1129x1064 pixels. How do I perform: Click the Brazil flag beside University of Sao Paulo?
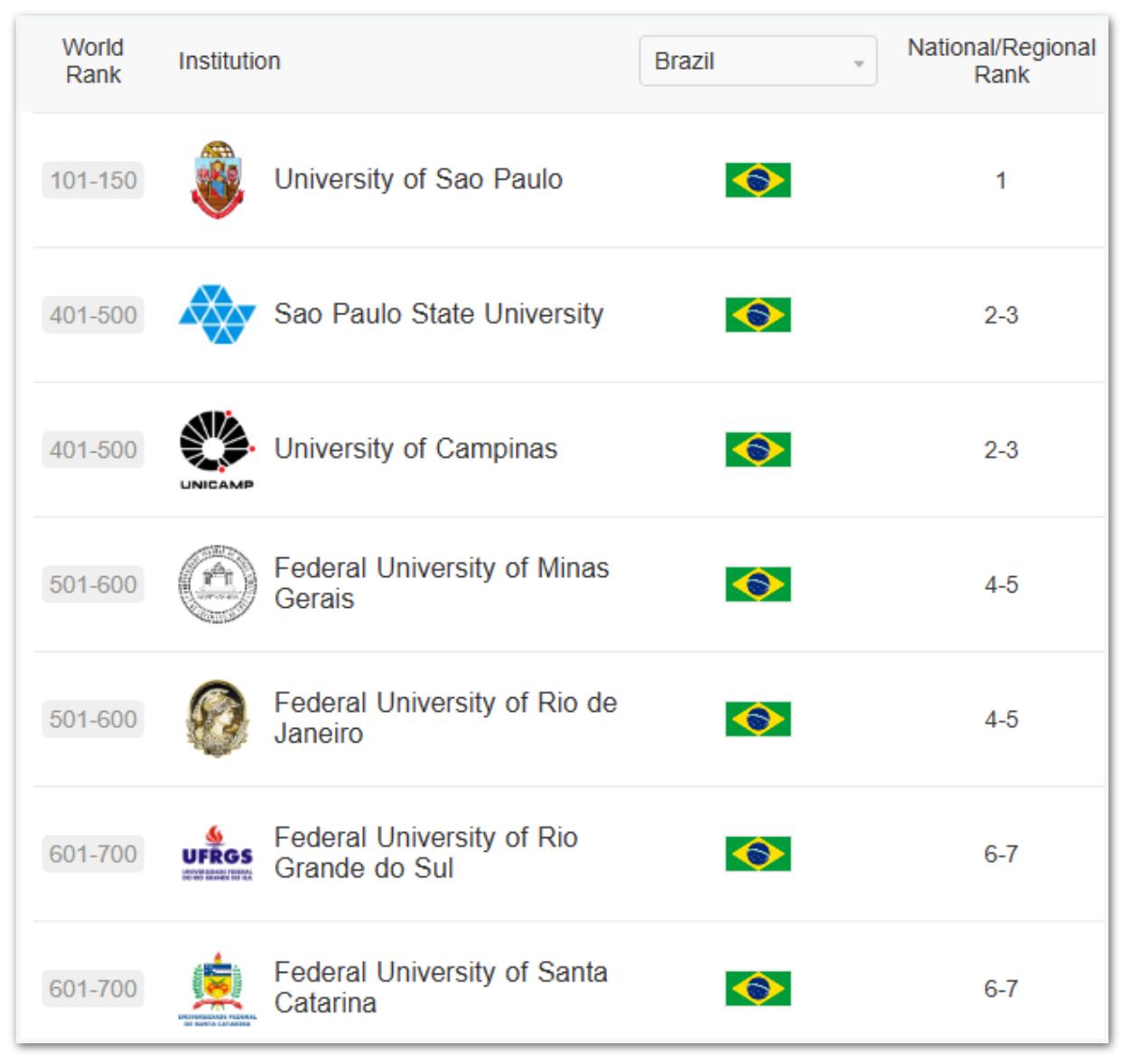pyautogui.click(x=758, y=180)
